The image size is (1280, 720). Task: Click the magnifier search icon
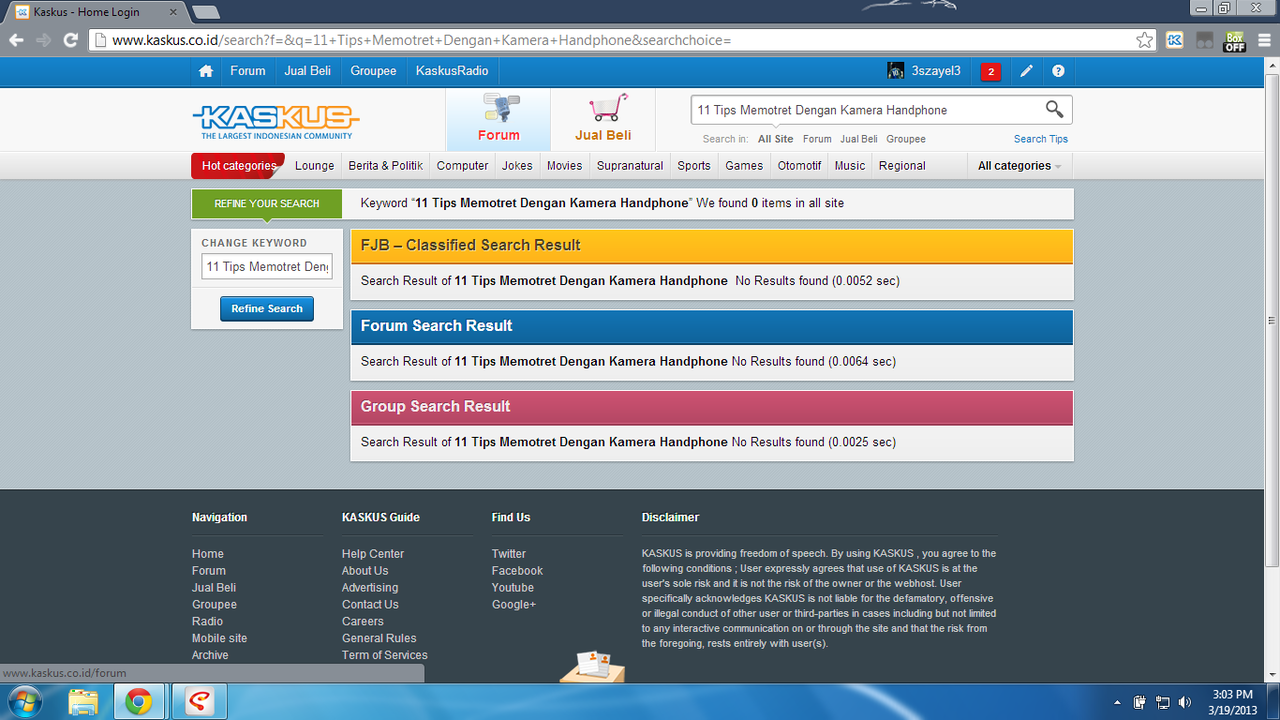pos(1054,109)
